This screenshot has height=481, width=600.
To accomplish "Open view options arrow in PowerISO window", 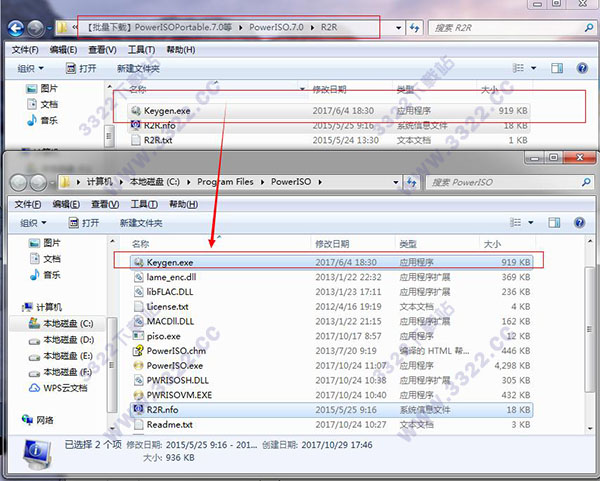I will (530, 222).
